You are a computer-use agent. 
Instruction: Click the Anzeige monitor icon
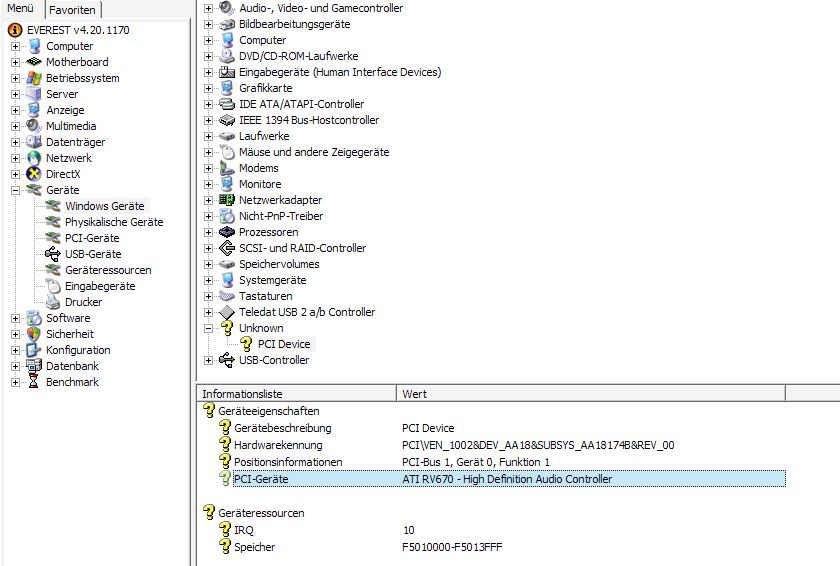click(x=34, y=110)
